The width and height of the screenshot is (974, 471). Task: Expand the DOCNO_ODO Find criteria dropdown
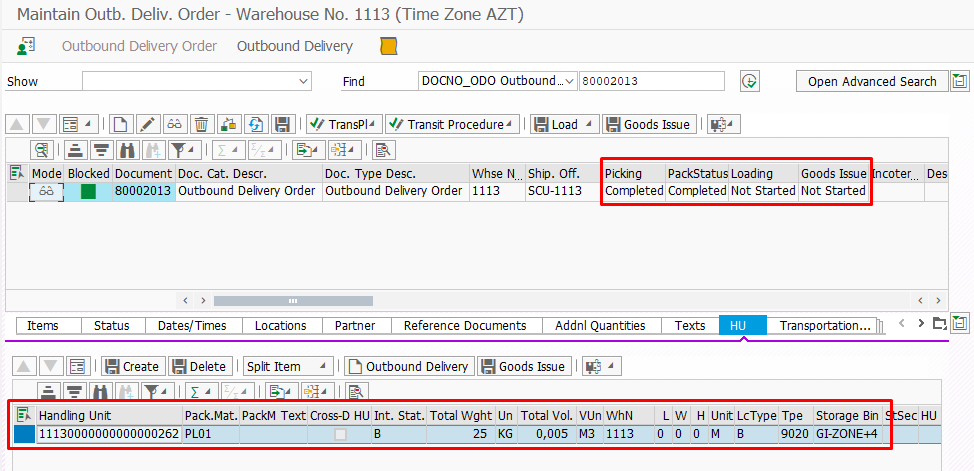point(570,82)
